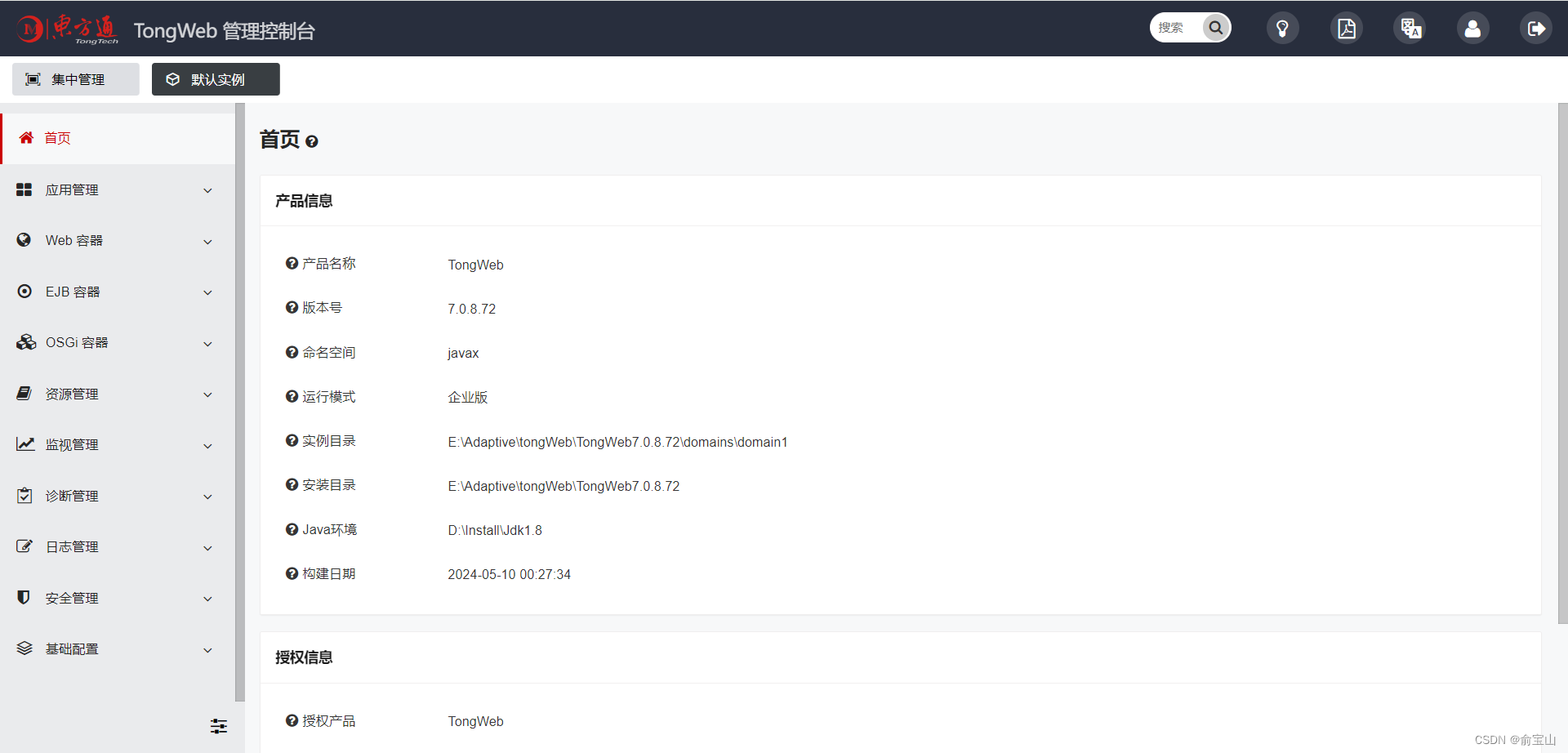This screenshot has height=753, width=1568.
Task: Select build date 2024-05-10 00:27:34
Action: coord(510,574)
